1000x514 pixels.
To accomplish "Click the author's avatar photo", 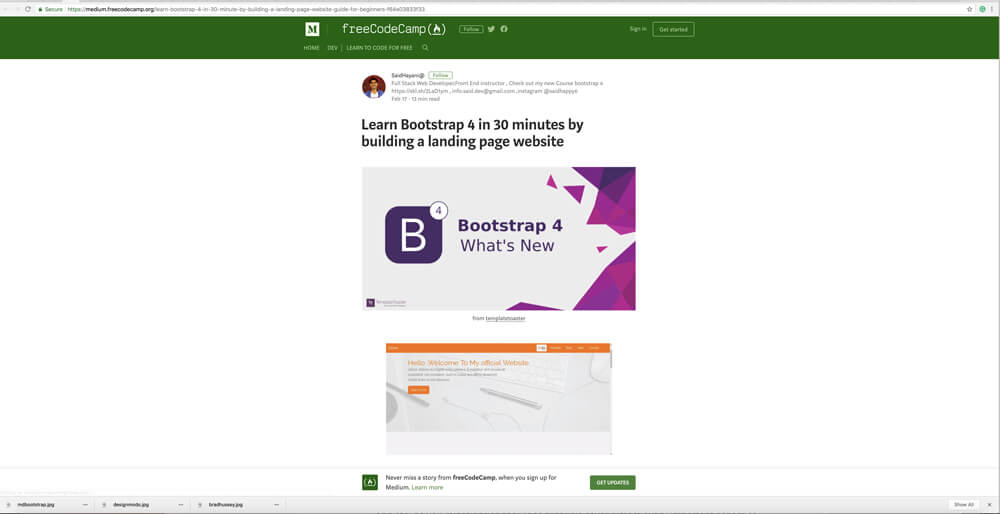I will tap(374, 87).
